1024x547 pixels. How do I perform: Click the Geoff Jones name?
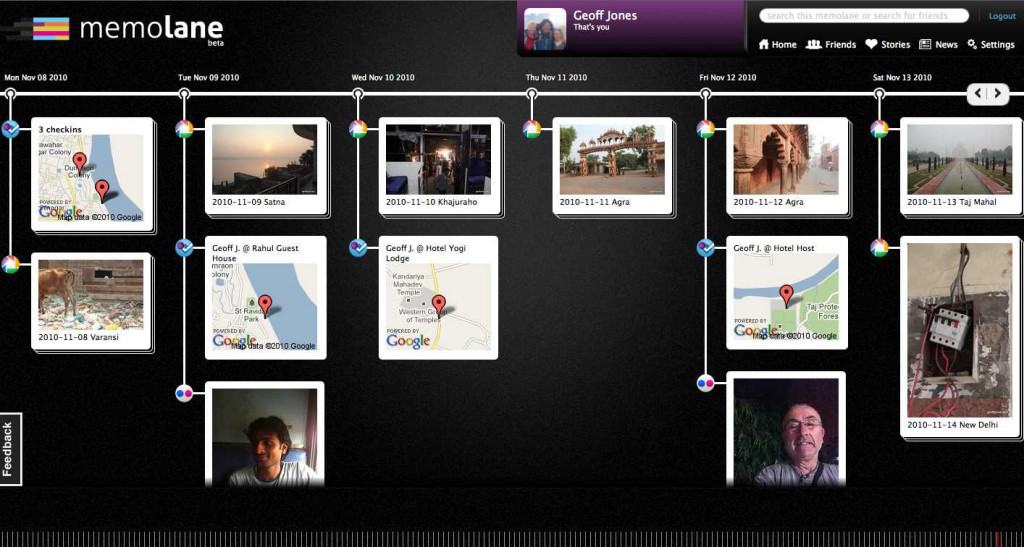605,15
